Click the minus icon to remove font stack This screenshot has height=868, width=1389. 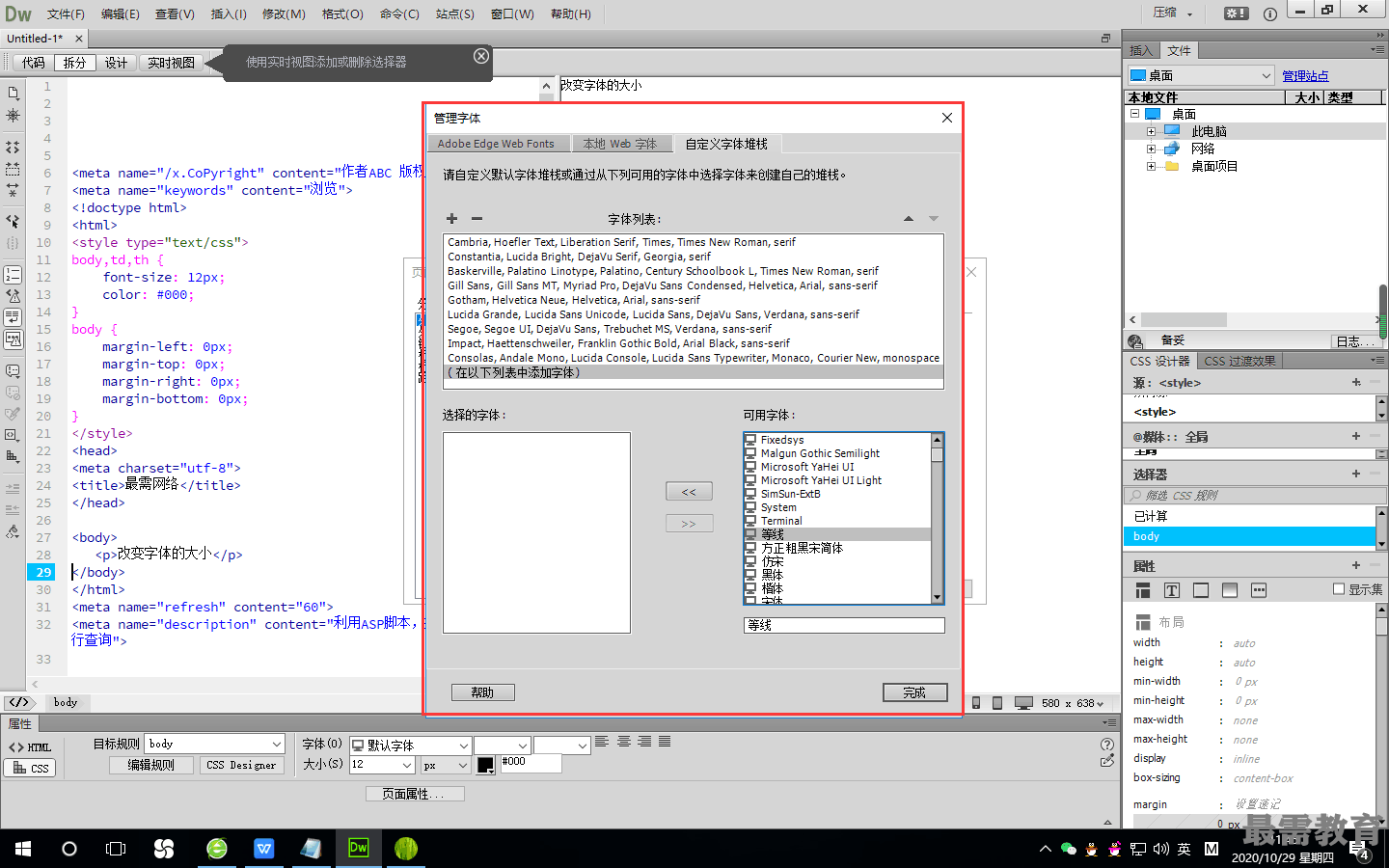pos(477,219)
